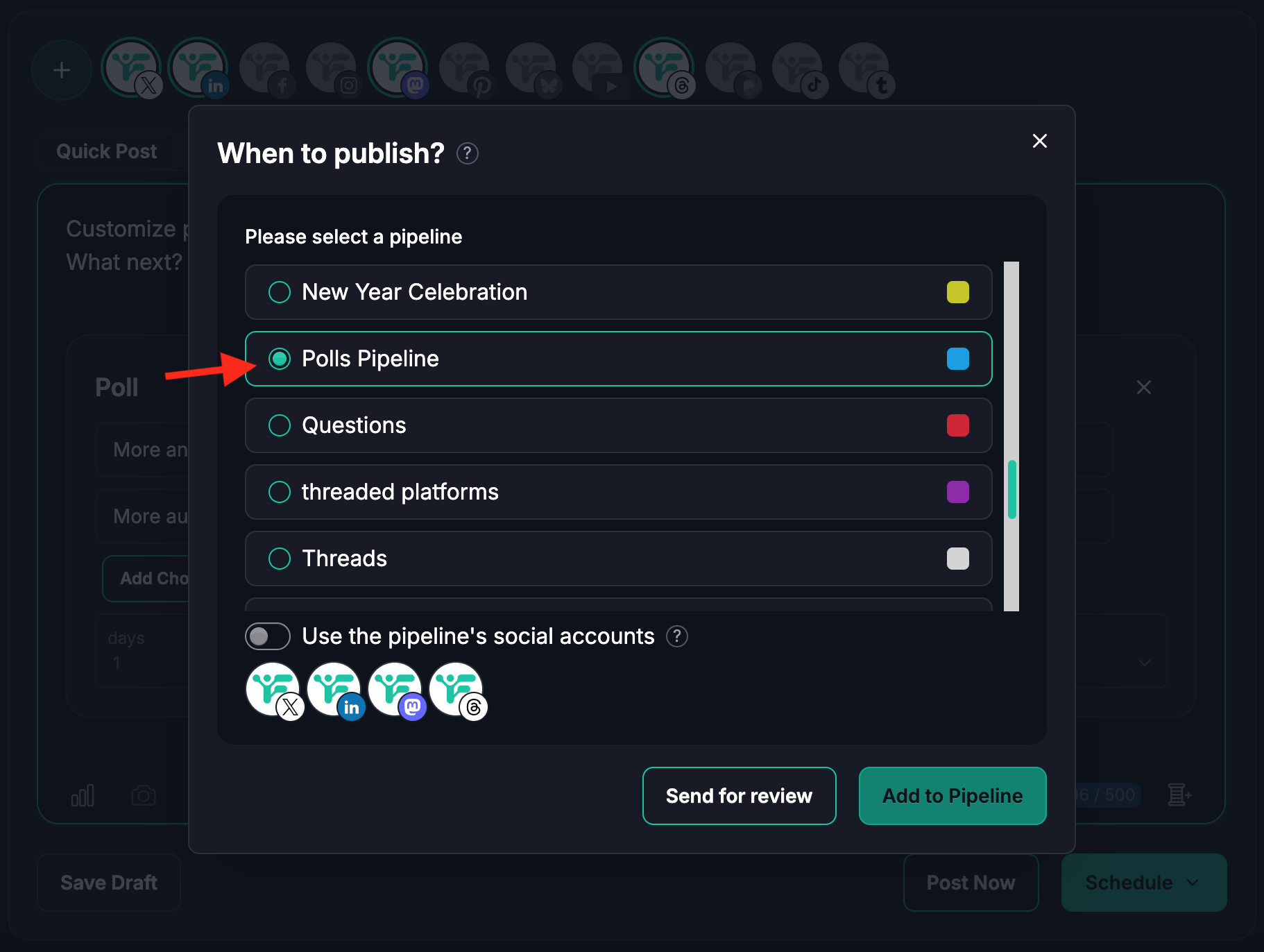1264x952 pixels.
Task: Click the Mastodon account avatar in the dialog
Action: [395, 690]
